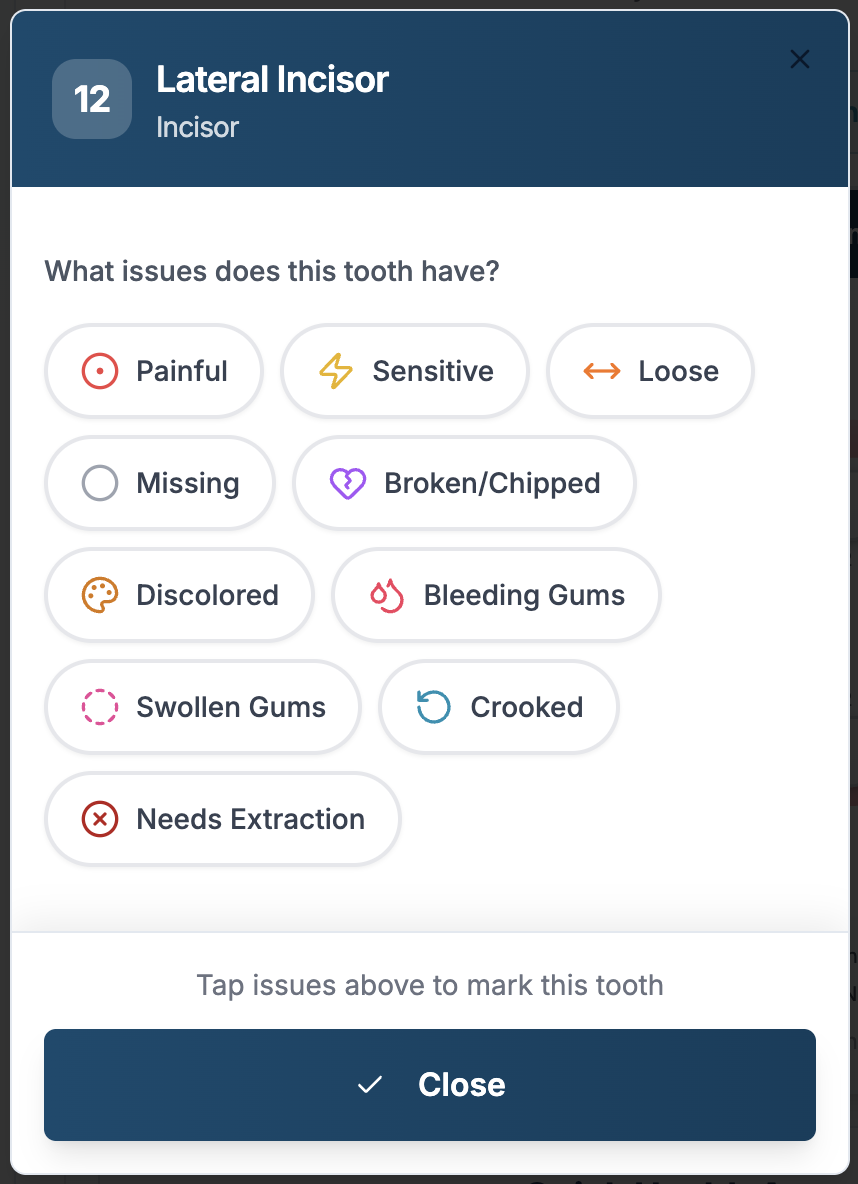This screenshot has width=858, height=1184.
Task: Toggle the Painful issue for this tooth
Action: tap(154, 370)
